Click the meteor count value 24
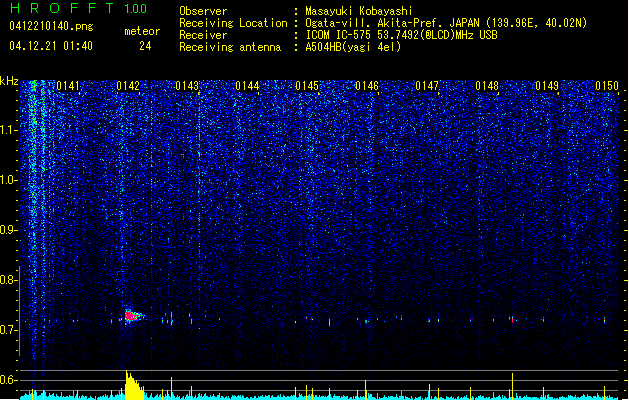This screenshot has height=400, width=629. (145, 46)
